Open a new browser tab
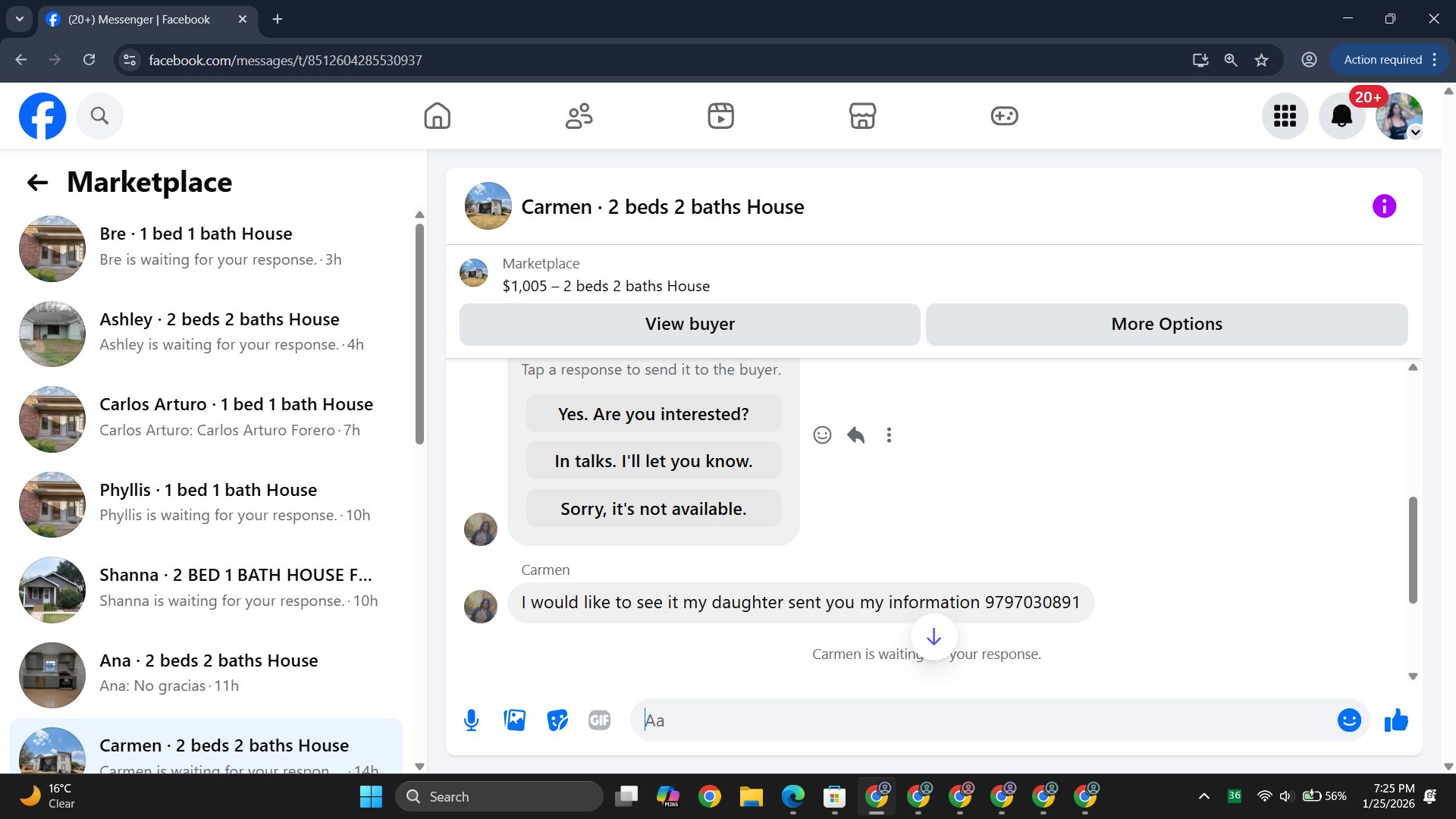 pos(278,20)
